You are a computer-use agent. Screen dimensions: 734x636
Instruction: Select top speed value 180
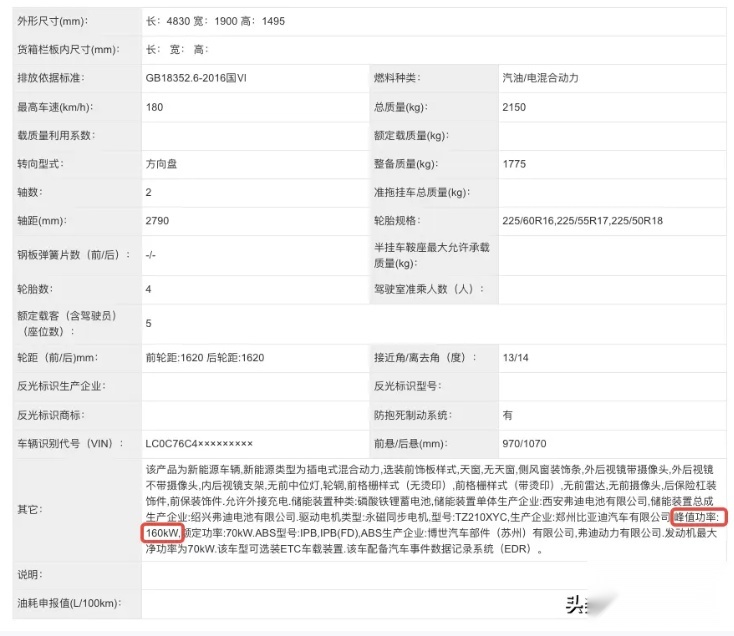click(154, 107)
